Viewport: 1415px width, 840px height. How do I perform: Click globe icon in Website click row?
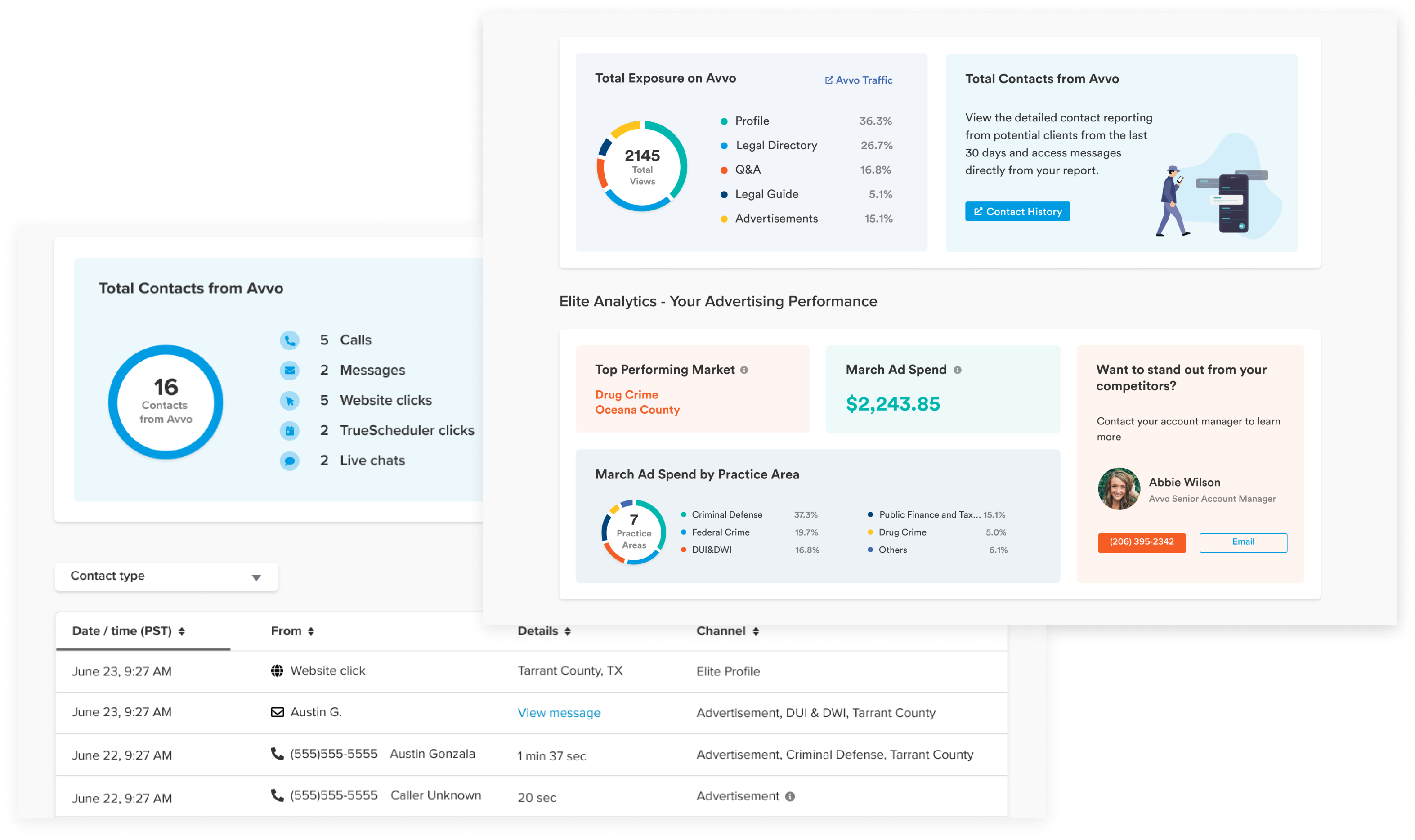[x=277, y=671]
